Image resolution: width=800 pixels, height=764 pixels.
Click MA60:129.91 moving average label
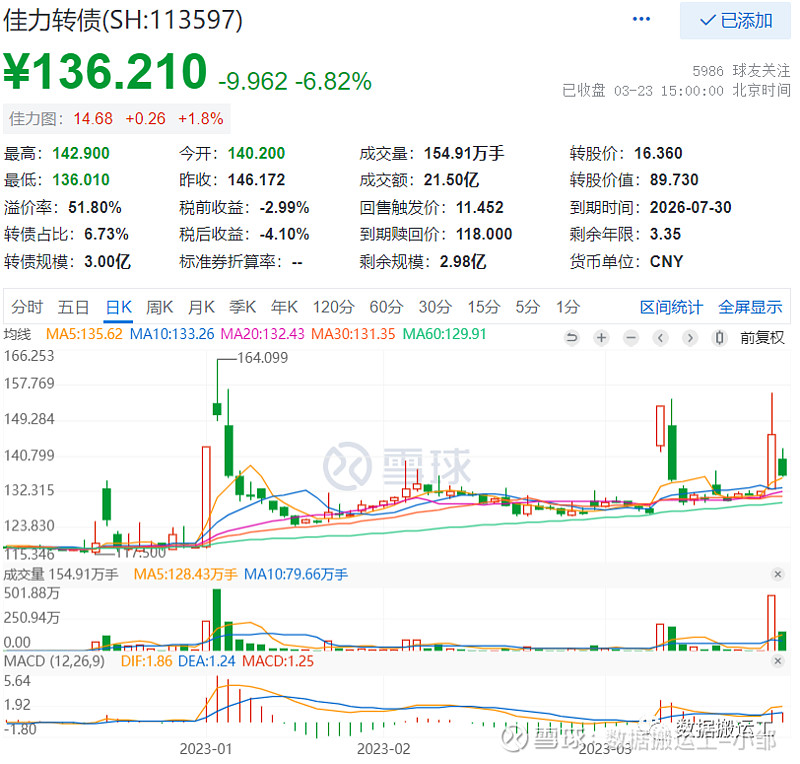pyautogui.click(x=444, y=334)
